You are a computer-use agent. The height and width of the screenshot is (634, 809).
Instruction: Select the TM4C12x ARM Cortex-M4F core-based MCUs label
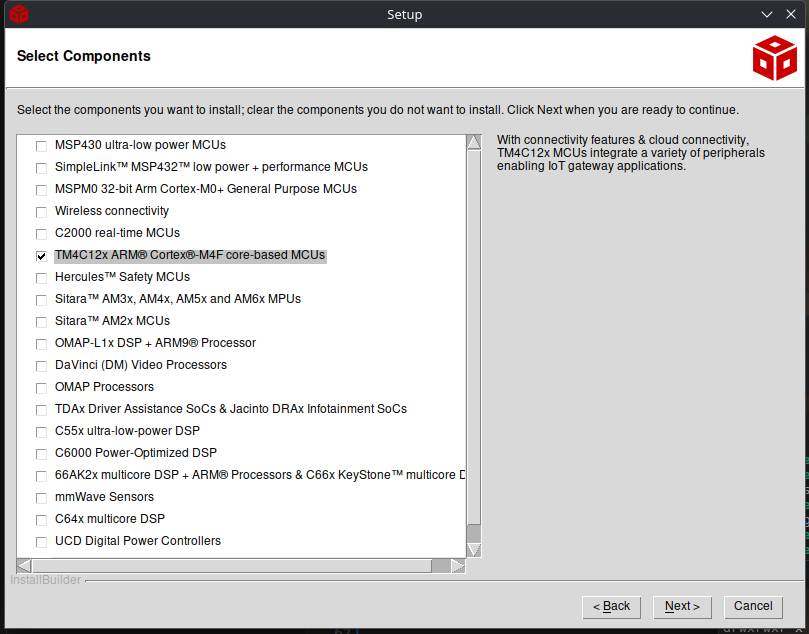coord(190,255)
